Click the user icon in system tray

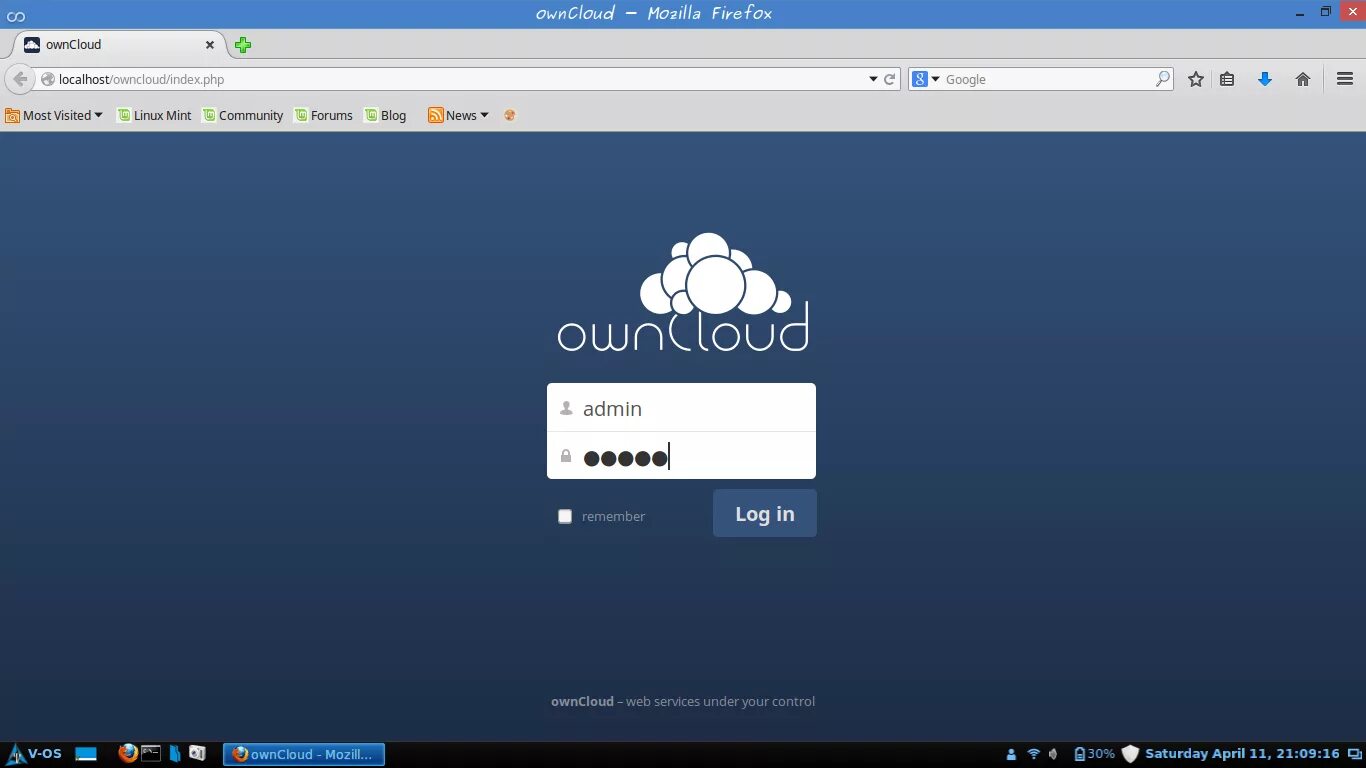[1011, 754]
